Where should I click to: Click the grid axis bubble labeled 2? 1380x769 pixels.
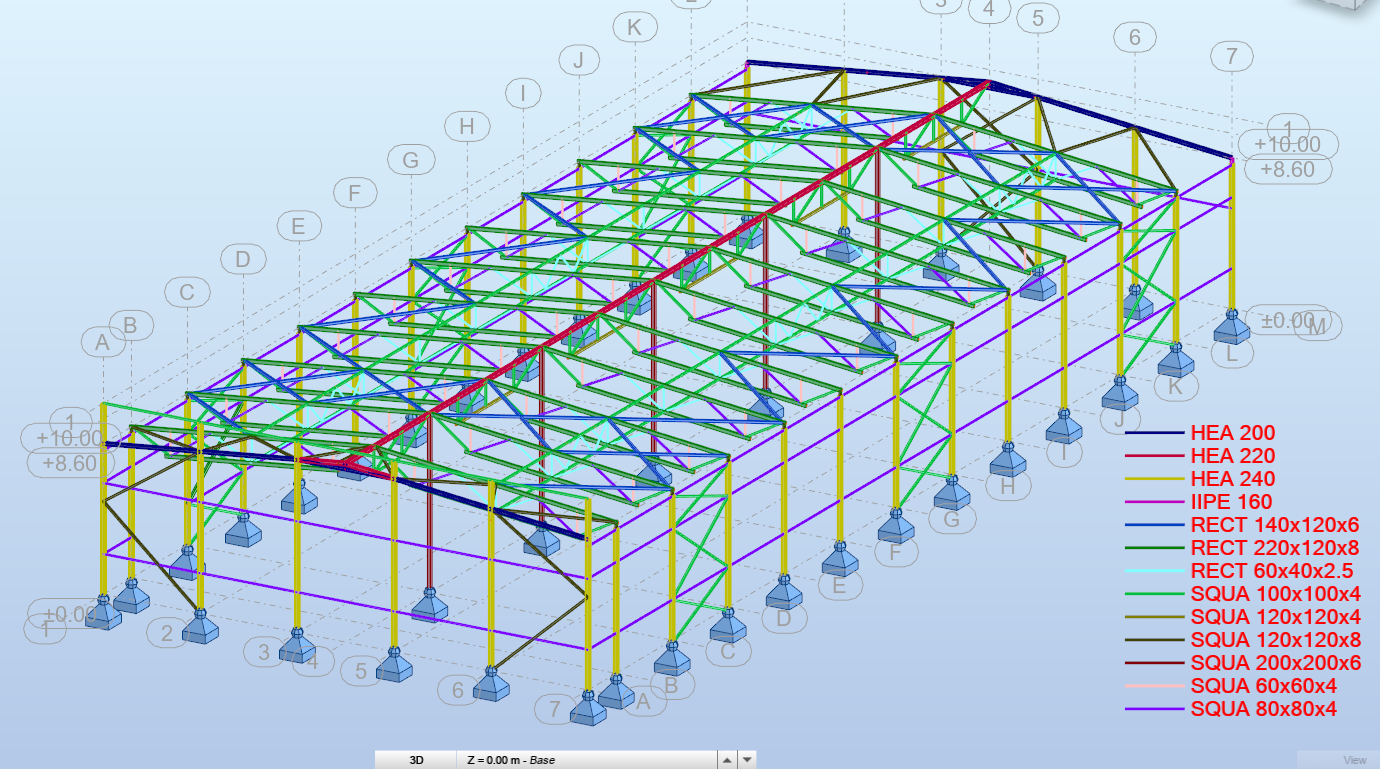pos(167,632)
